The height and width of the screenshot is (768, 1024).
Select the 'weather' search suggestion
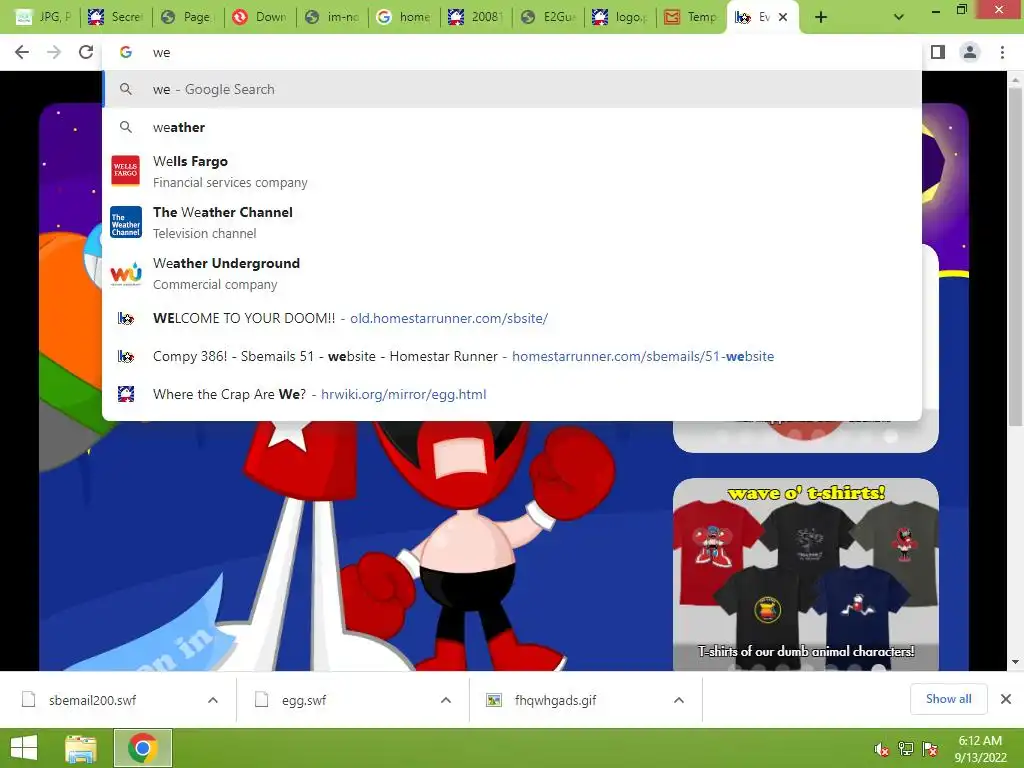[512, 127]
